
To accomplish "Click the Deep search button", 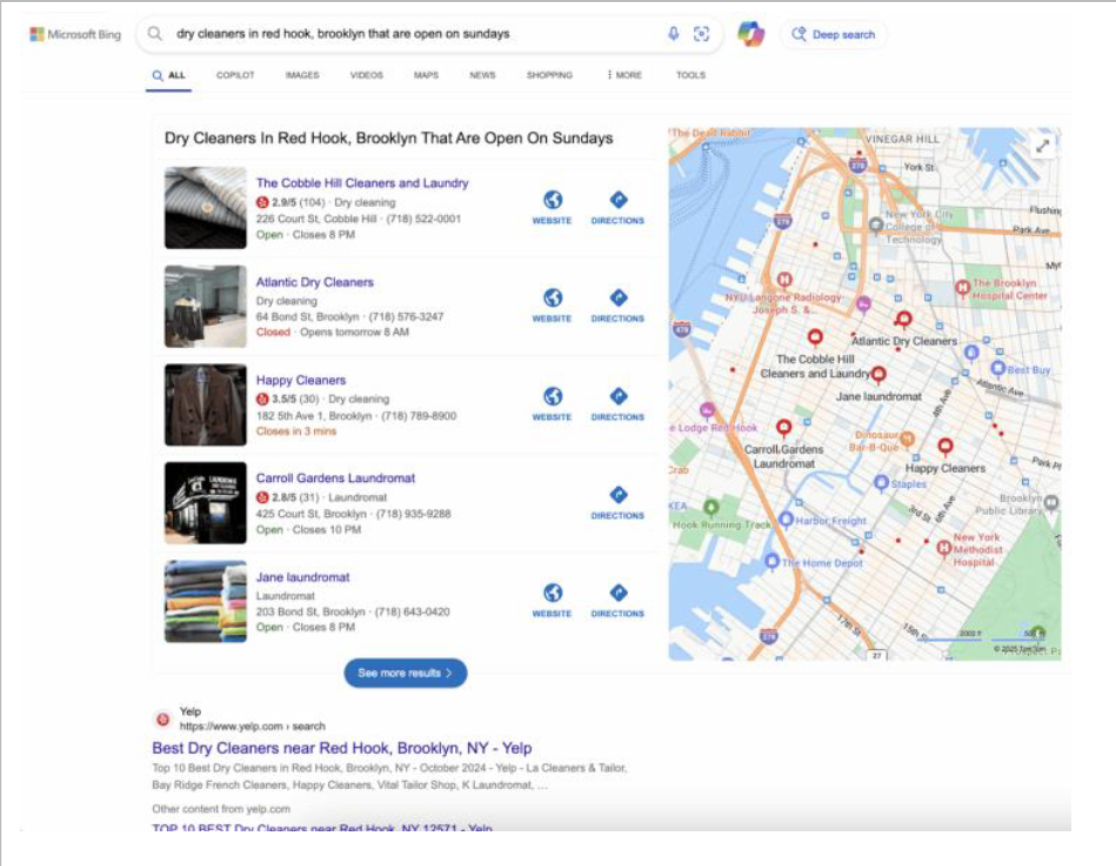I will click(833, 34).
